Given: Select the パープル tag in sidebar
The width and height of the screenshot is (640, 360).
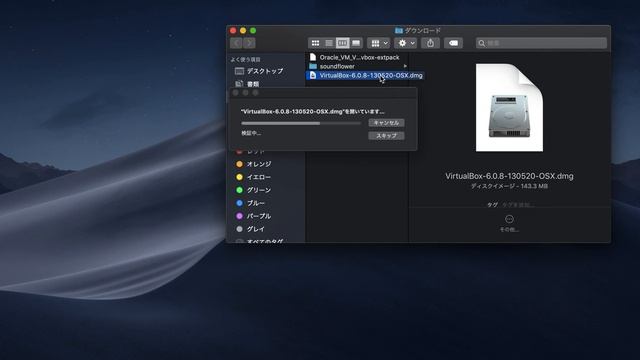Looking at the screenshot, I should (x=259, y=216).
